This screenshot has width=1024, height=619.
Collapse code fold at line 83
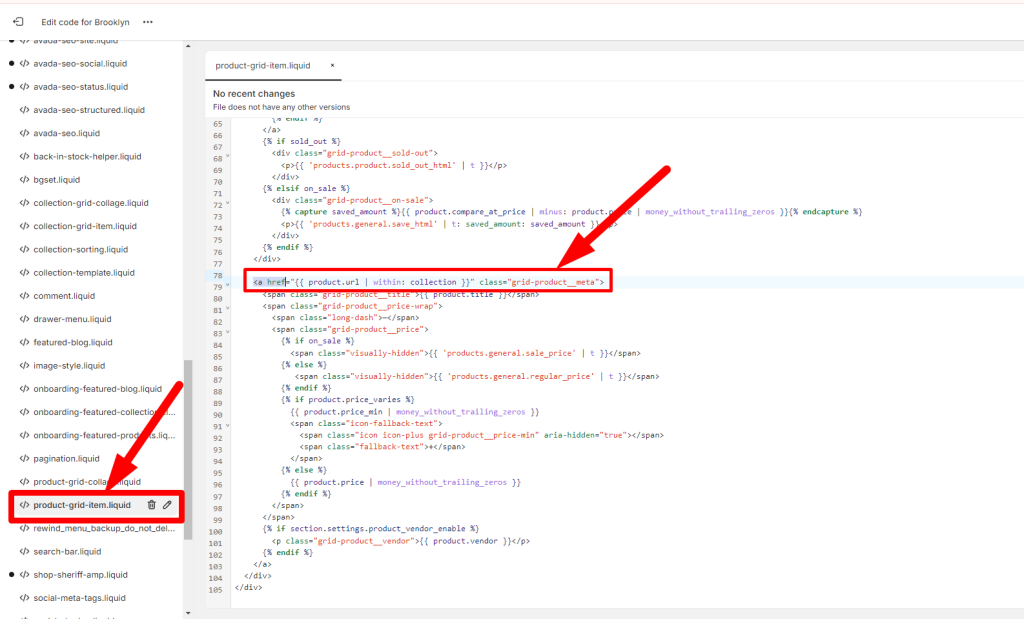[x=228, y=332]
